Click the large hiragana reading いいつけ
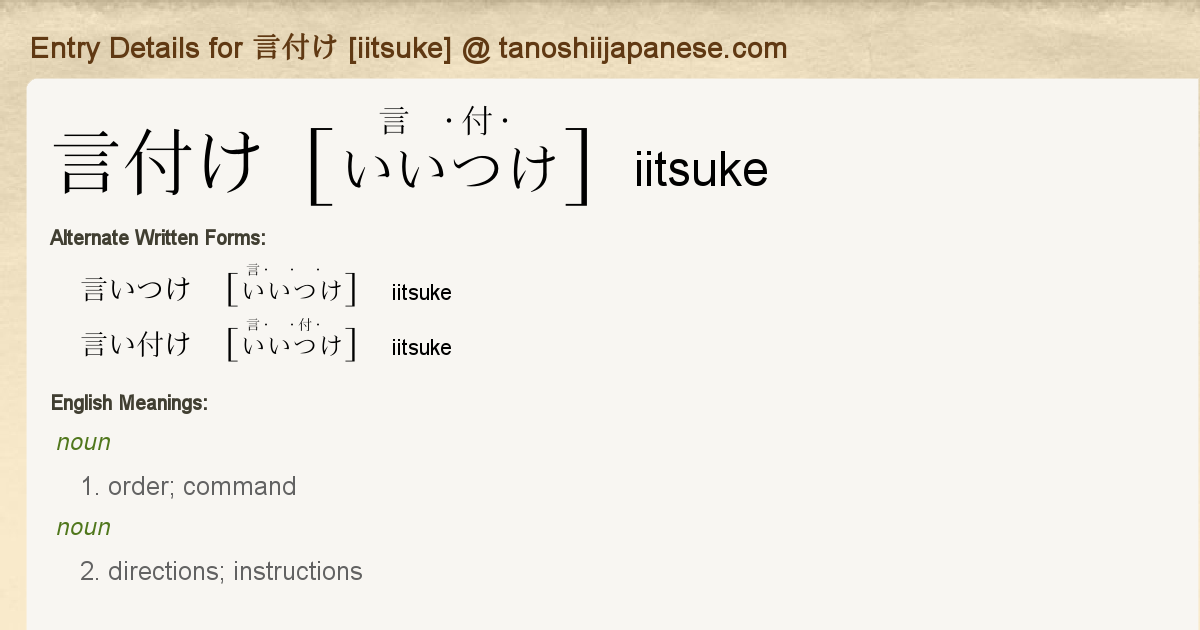The height and width of the screenshot is (630, 1200). 451,166
